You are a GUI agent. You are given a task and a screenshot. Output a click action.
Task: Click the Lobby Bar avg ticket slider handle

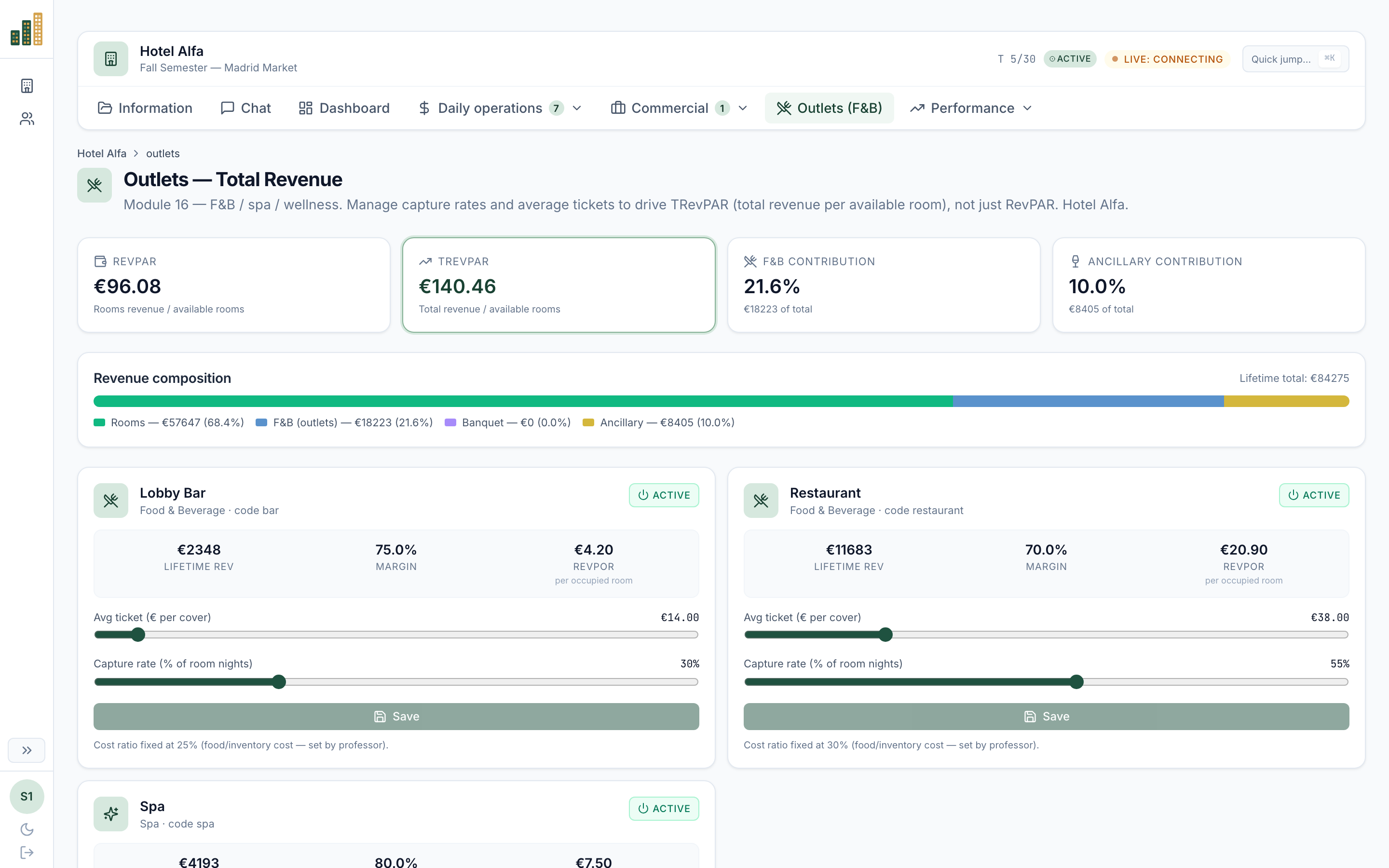[x=138, y=634]
